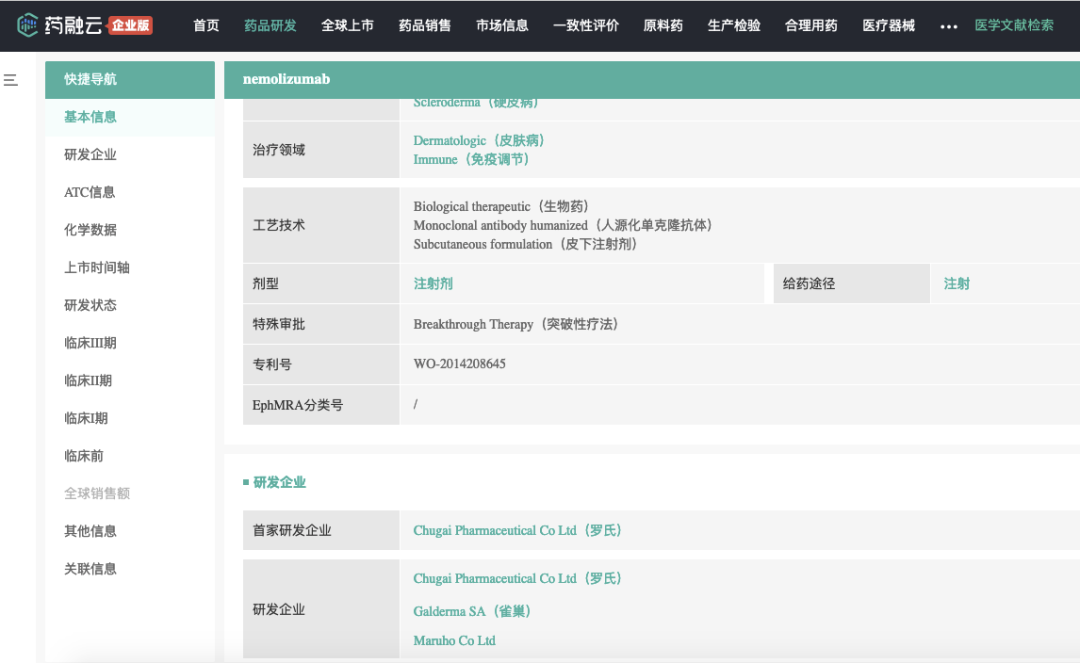The height and width of the screenshot is (663, 1080).
Task: Jump to 研发企业 in quick navigation
Action: (x=90, y=154)
